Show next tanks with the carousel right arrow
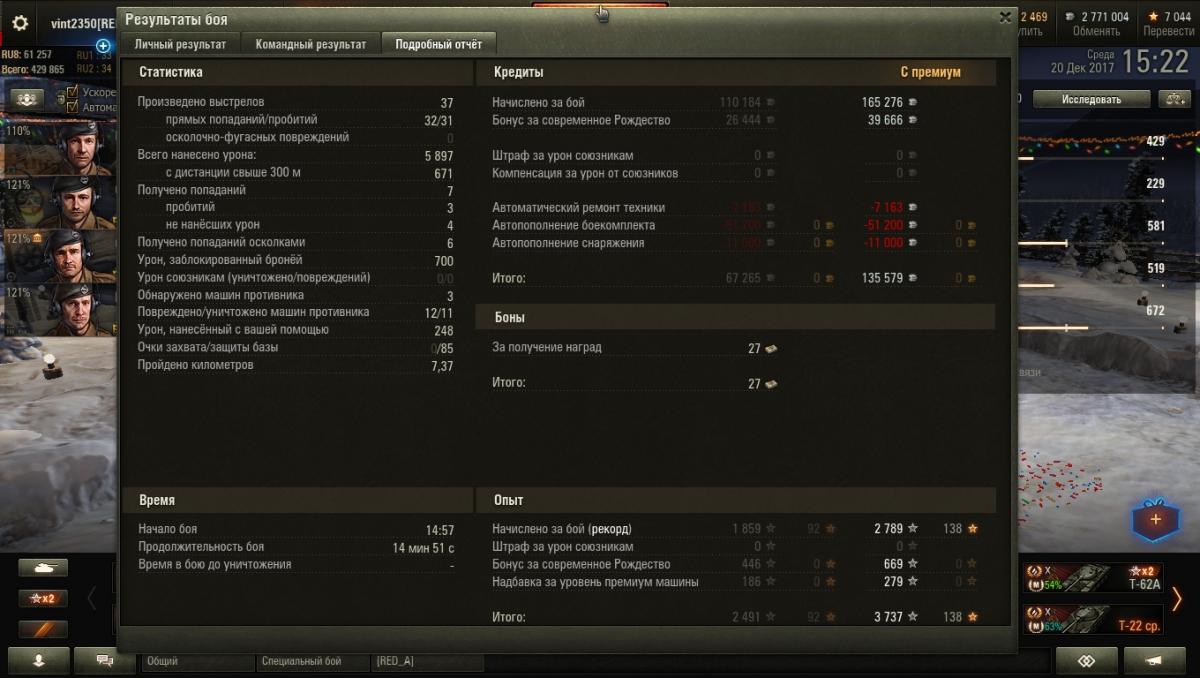This screenshot has height=678, width=1200. (1177, 598)
